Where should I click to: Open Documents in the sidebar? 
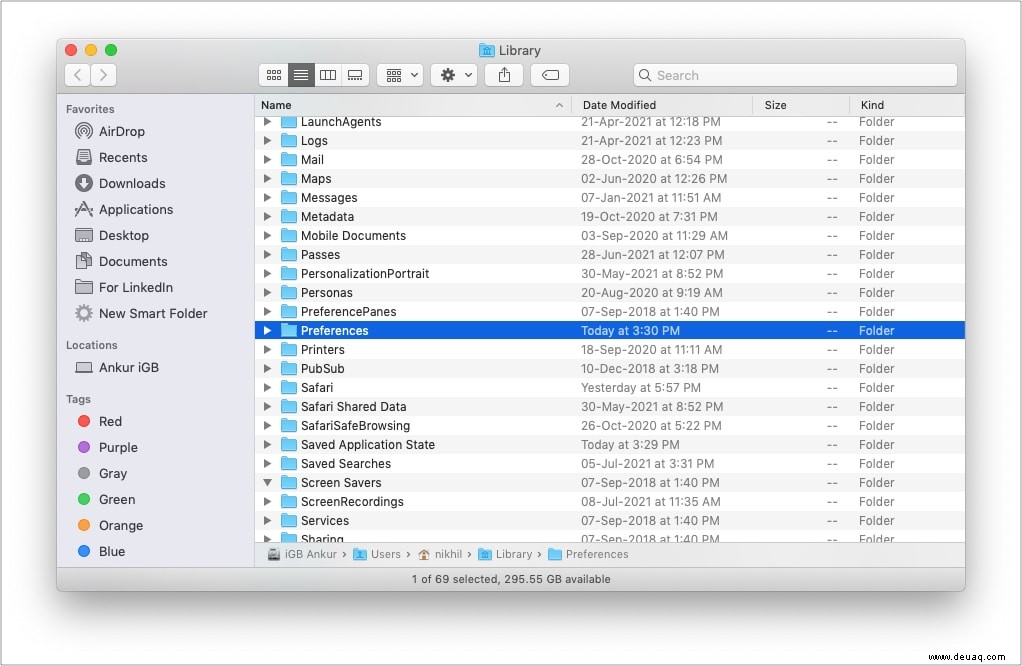[x=121, y=262]
